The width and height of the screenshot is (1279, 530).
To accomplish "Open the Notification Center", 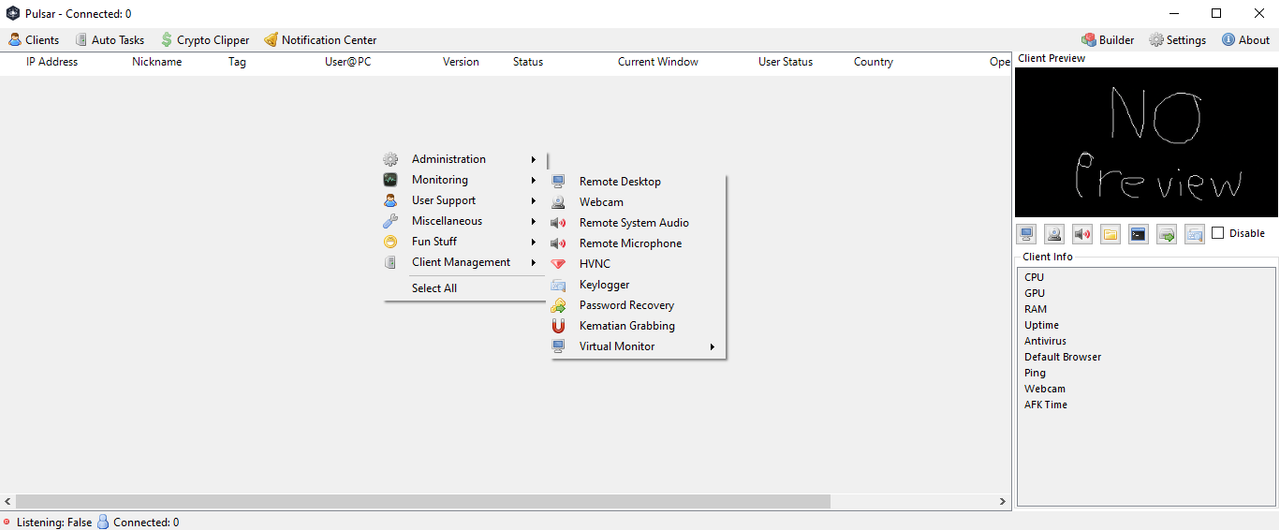I will coord(321,40).
